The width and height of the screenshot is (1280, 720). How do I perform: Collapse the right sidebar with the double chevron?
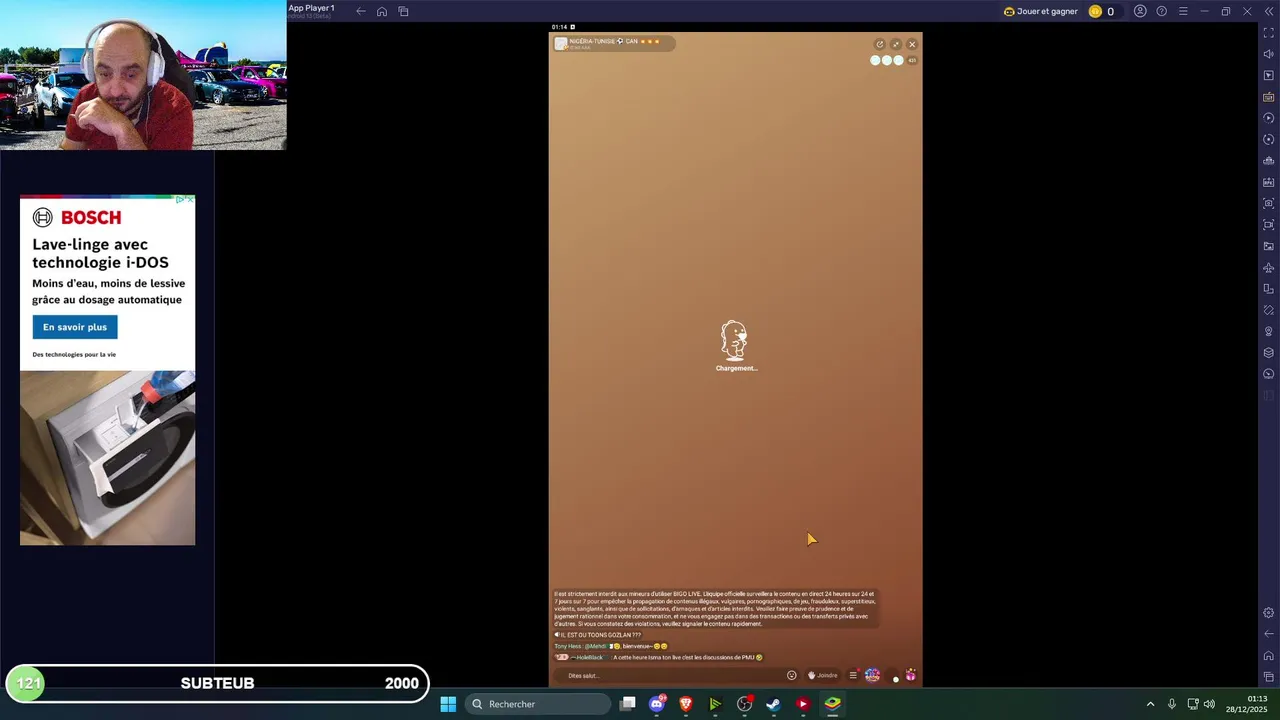coord(1268,11)
